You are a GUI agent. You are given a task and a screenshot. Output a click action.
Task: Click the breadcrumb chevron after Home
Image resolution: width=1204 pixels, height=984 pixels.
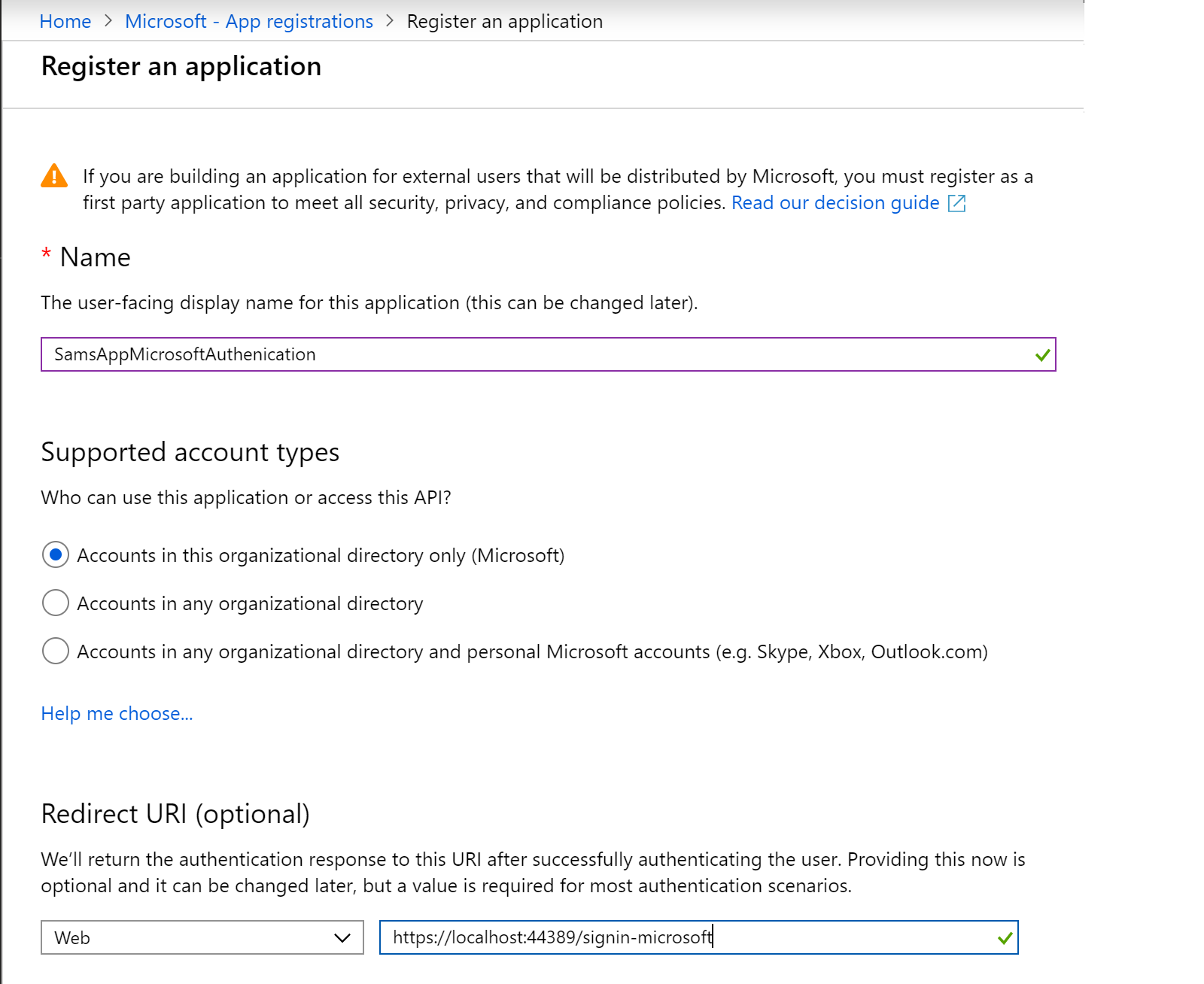(108, 21)
